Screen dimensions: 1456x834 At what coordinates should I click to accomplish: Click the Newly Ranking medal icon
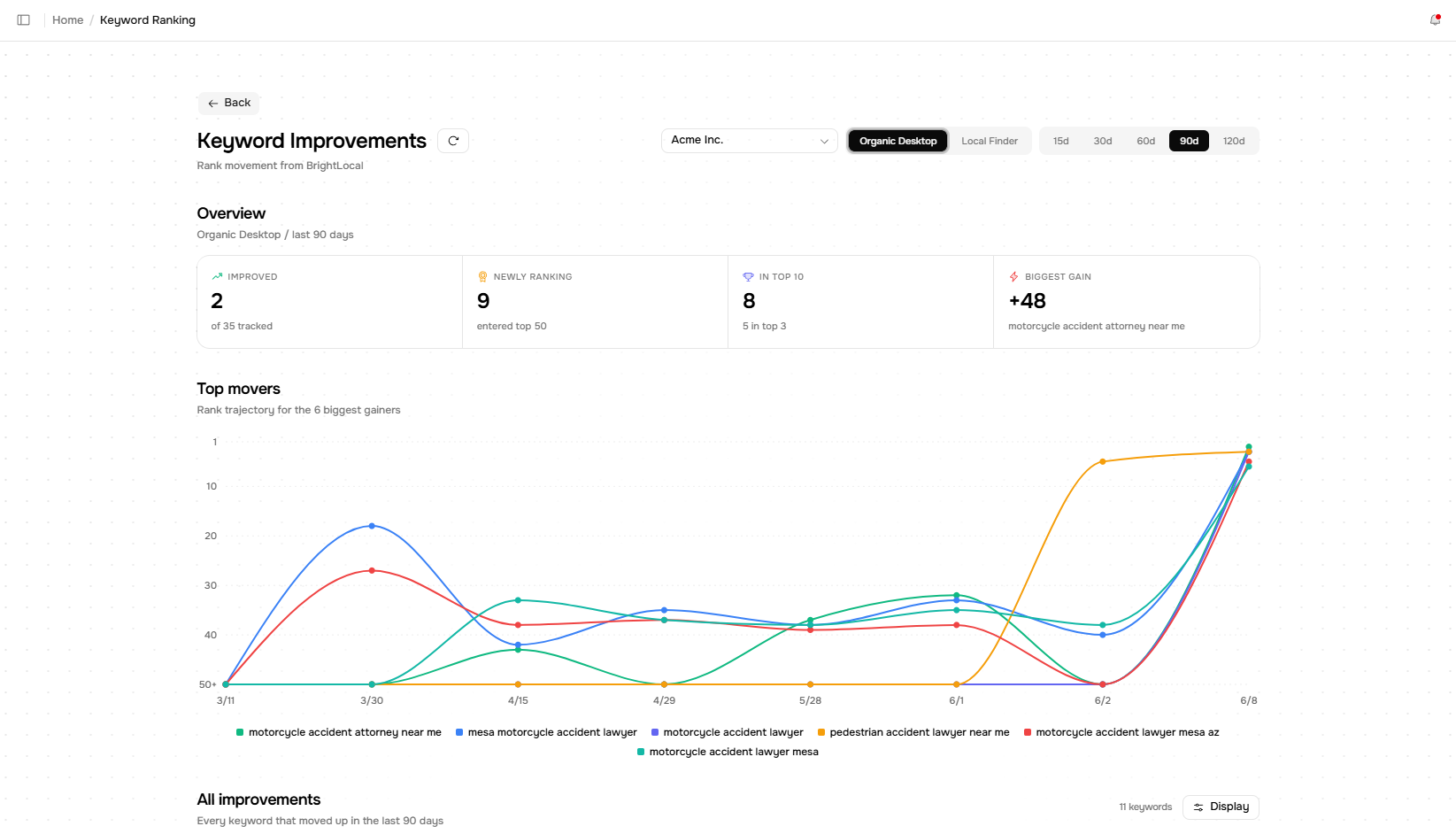tap(482, 276)
